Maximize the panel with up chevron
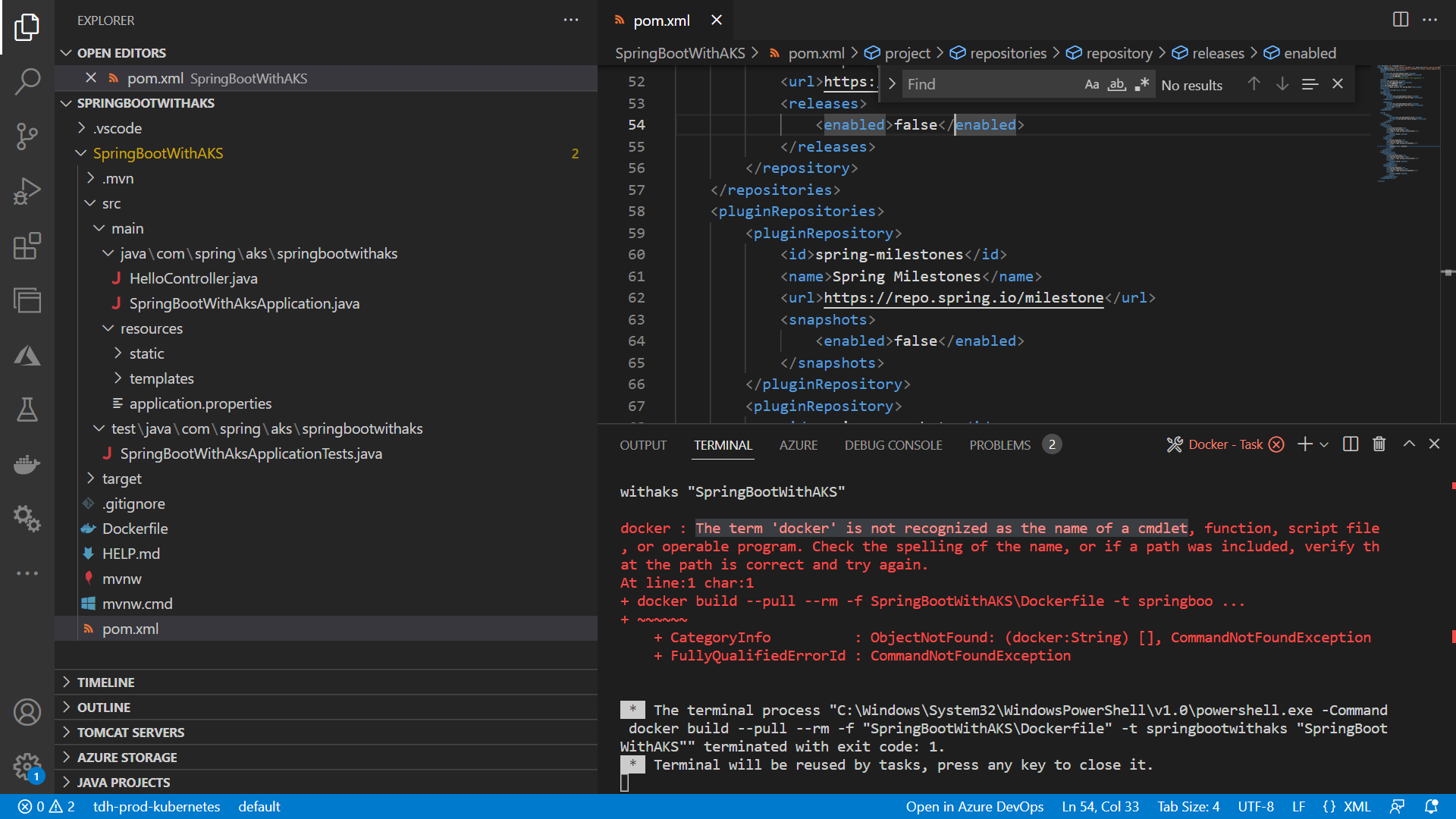Screen dimensions: 1456x819 (x=1409, y=444)
